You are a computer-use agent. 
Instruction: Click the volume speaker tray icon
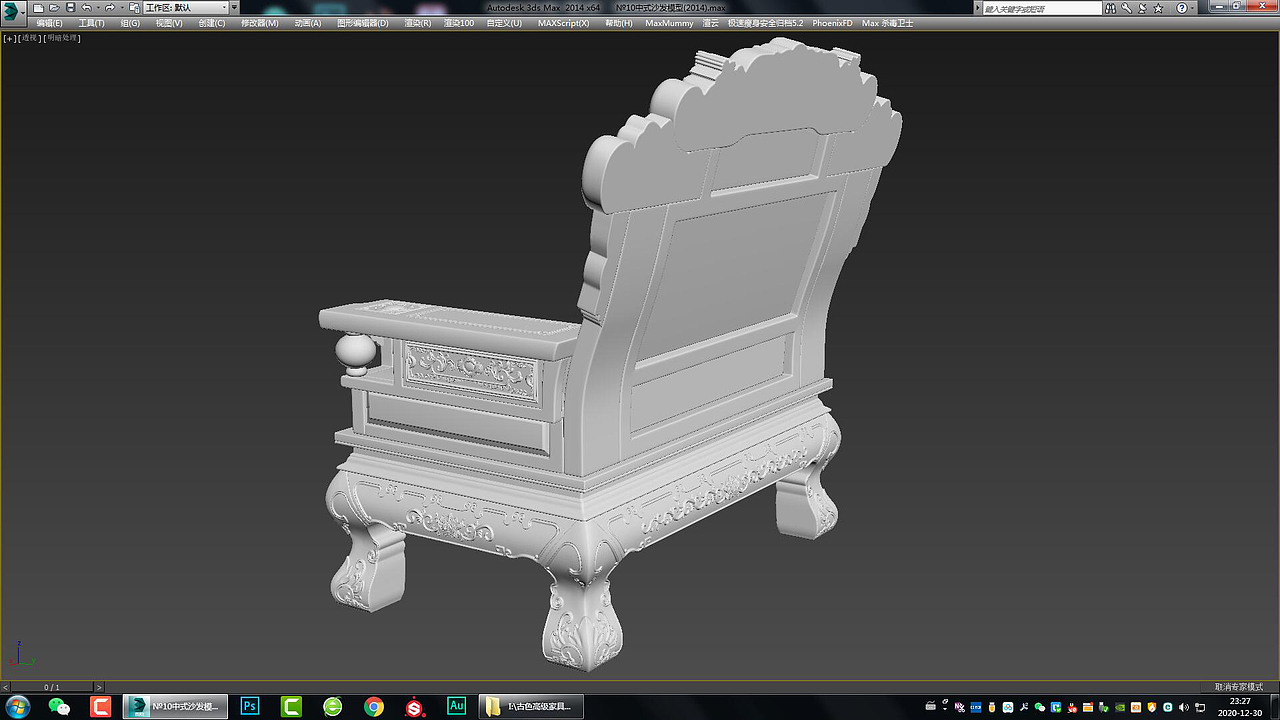[1184, 707]
